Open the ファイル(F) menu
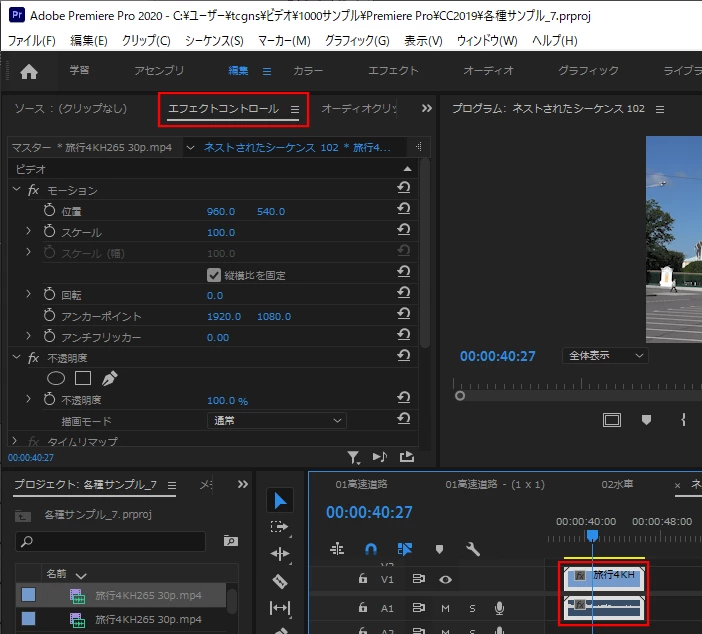Screen dimensions: 702x634 pyautogui.click(x=32, y=41)
